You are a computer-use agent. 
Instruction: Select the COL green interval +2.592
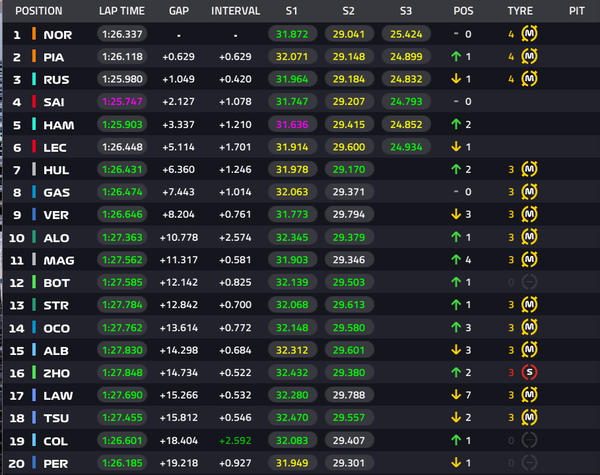(x=235, y=441)
